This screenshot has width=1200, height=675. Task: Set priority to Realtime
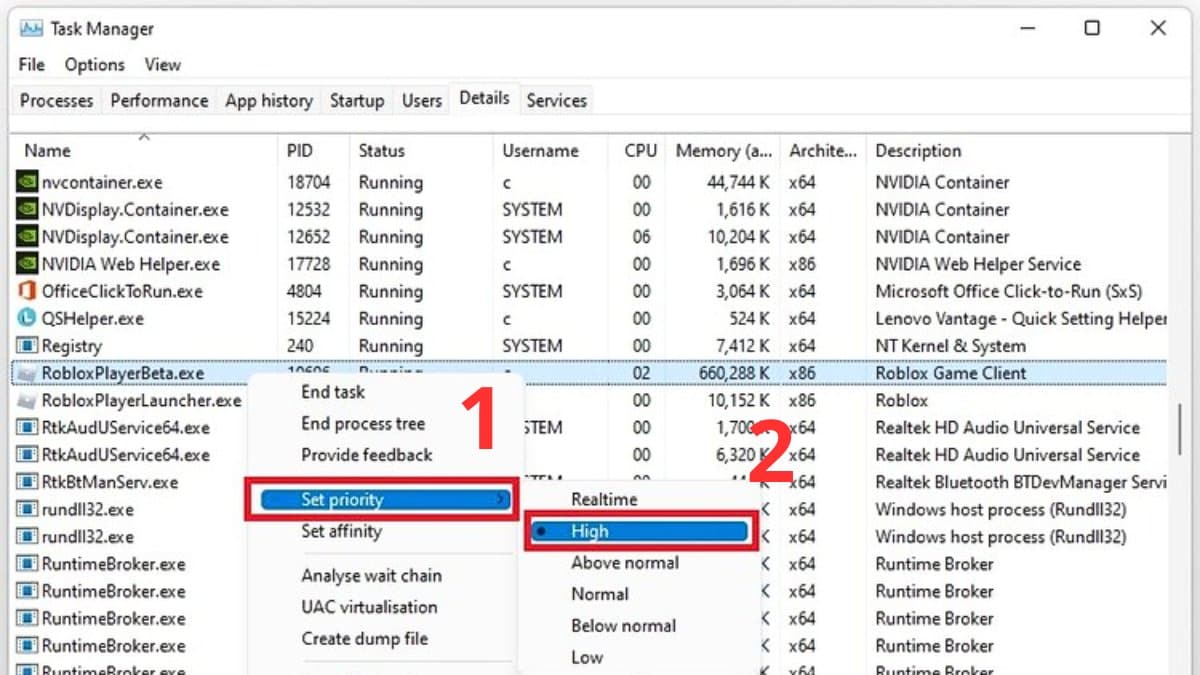click(x=604, y=499)
